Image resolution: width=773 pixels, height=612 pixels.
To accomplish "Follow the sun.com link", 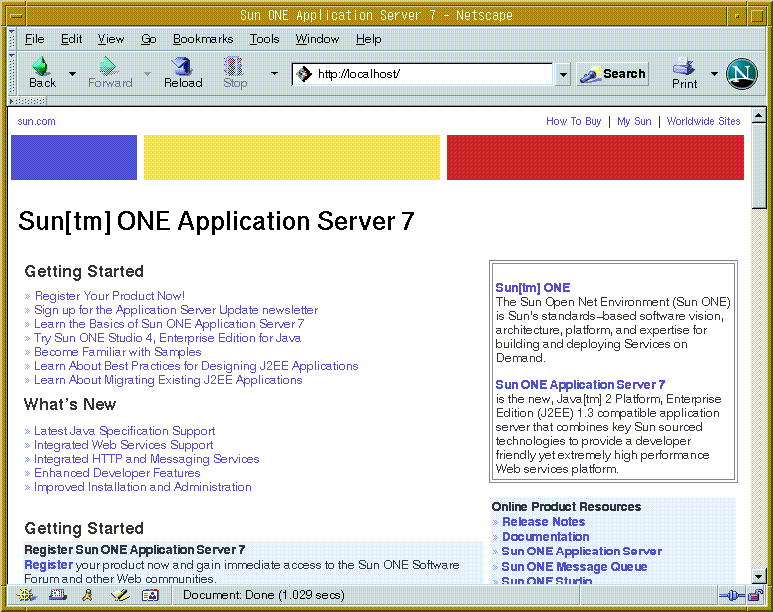I will 36,121.
